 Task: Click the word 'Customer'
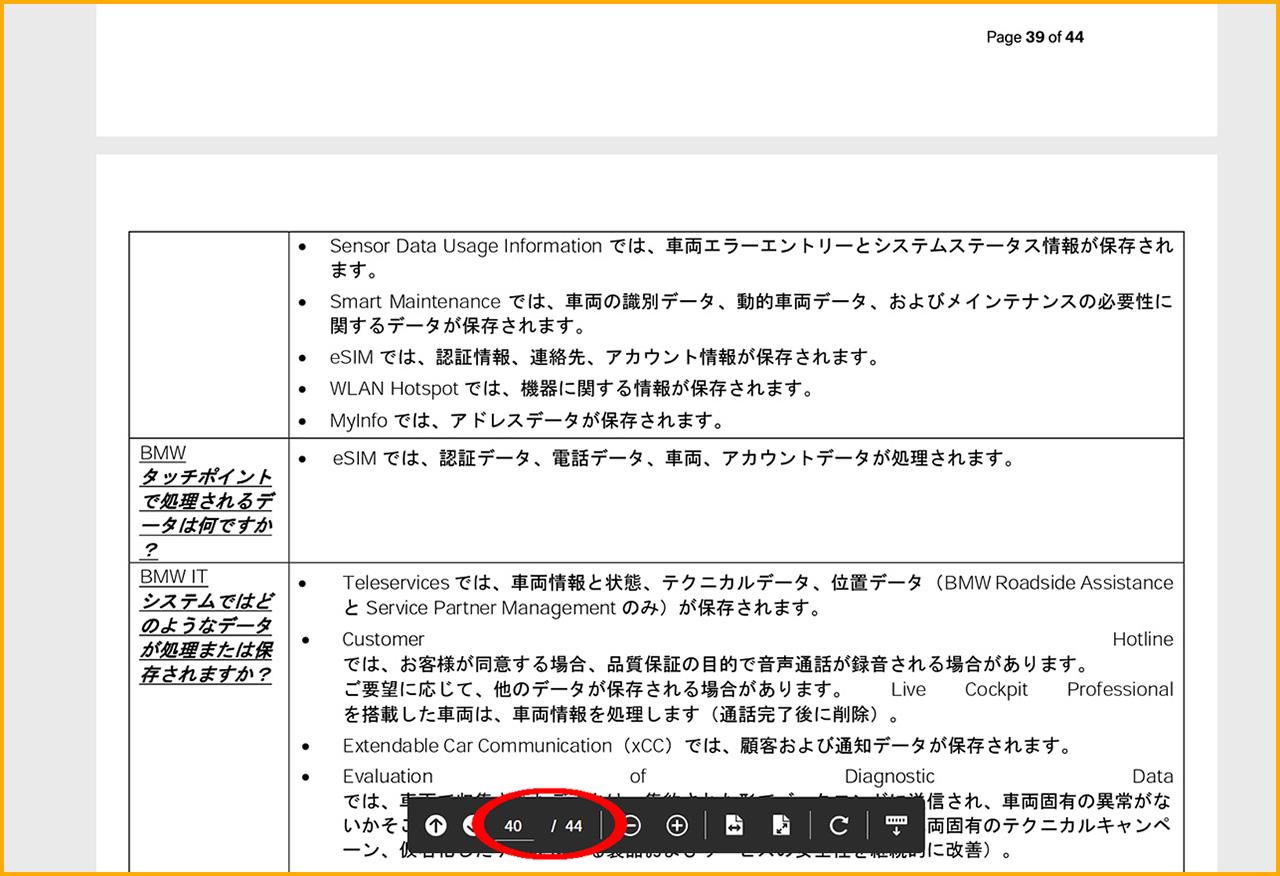pyautogui.click(x=383, y=639)
